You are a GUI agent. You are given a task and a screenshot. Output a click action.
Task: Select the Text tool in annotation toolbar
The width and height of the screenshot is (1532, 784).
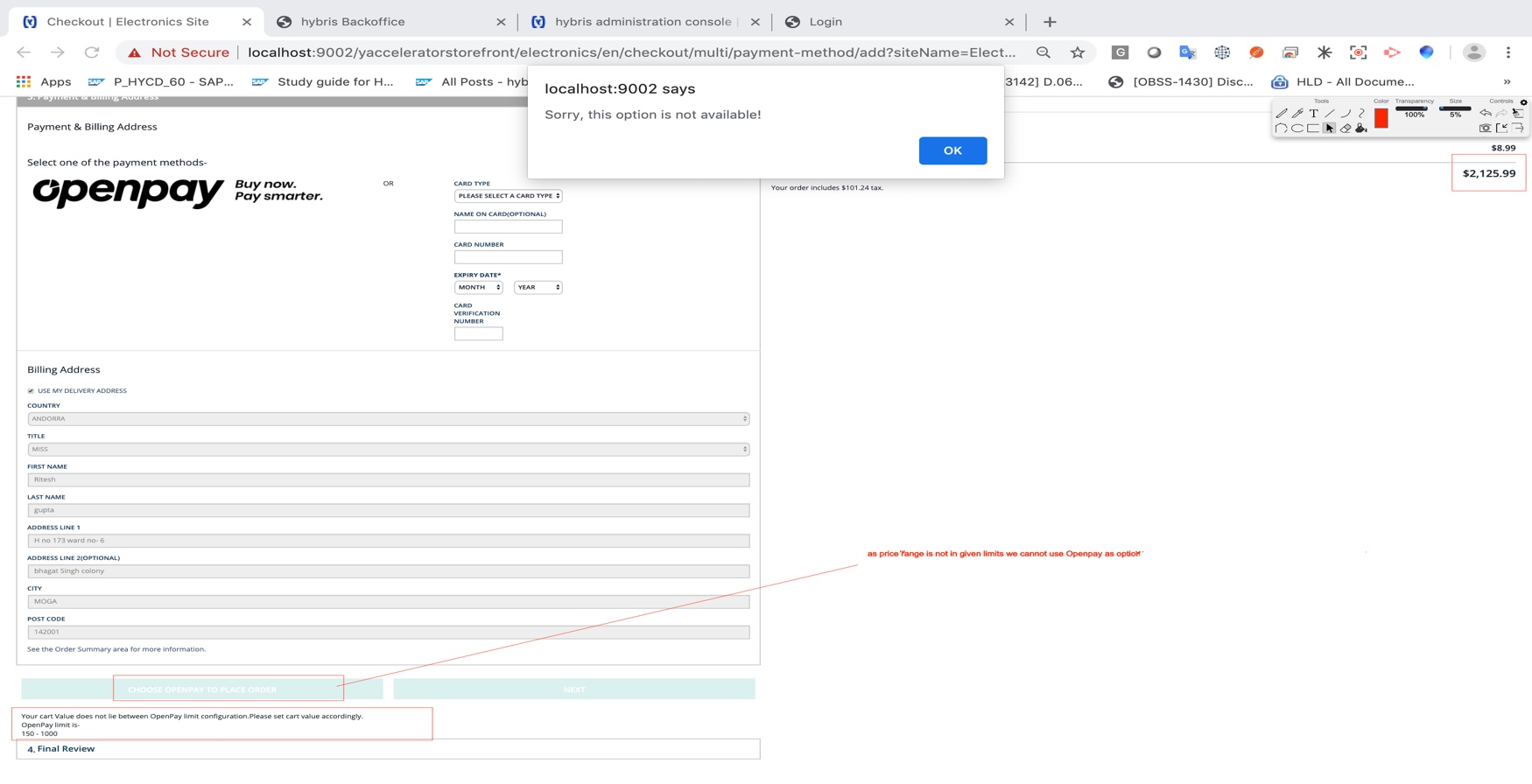1313,114
